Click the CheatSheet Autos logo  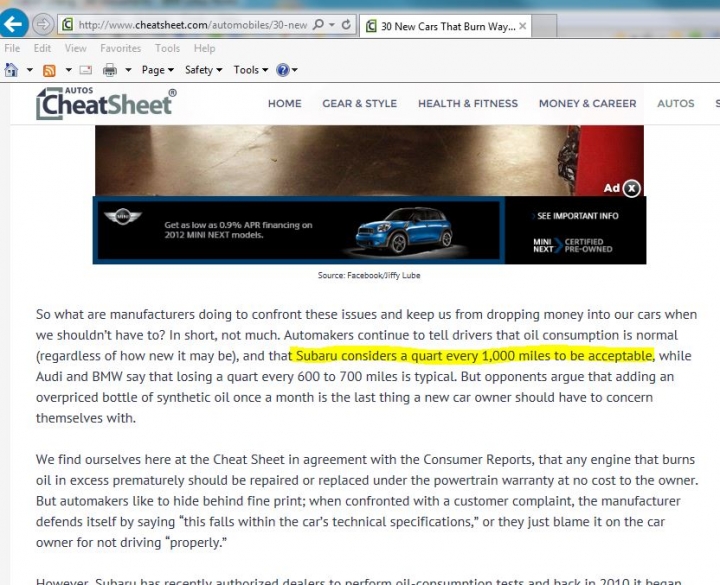pos(106,103)
